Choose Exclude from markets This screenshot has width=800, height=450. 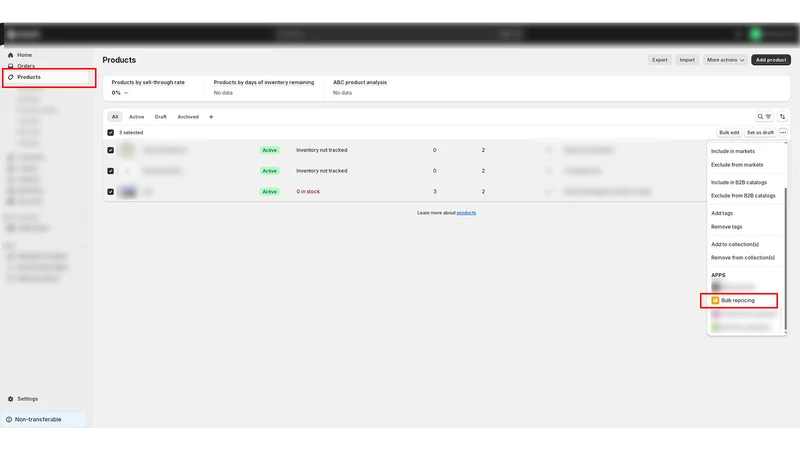[x=737, y=165]
